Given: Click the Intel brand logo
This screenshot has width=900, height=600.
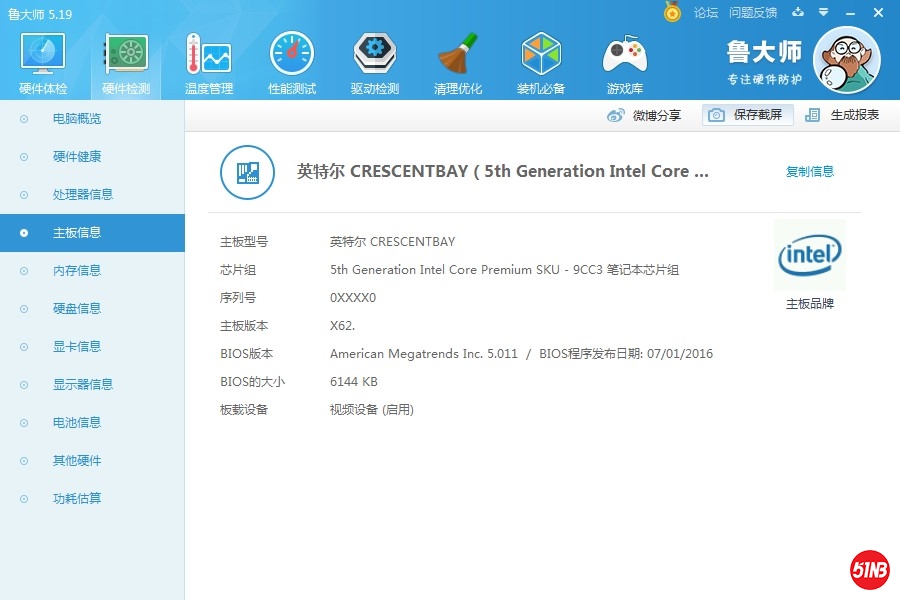Looking at the screenshot, I should click(810, 255).
